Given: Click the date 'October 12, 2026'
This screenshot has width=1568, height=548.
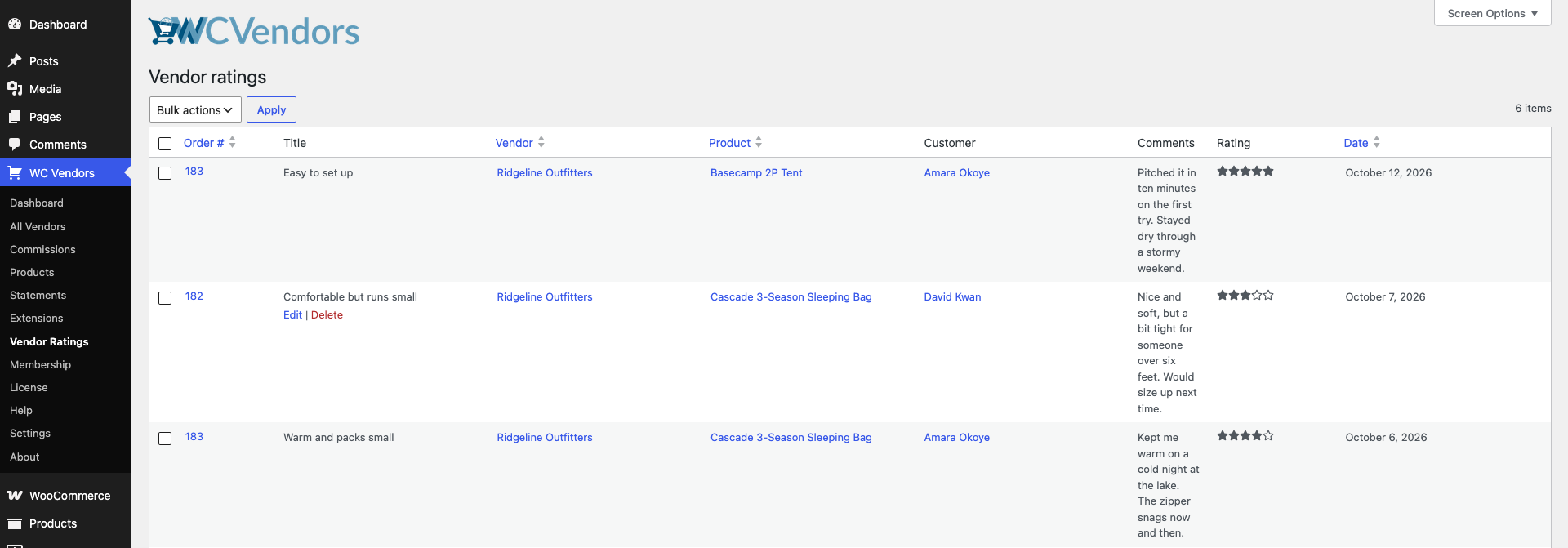Looking at the screenshot, I should point(1388,172).
